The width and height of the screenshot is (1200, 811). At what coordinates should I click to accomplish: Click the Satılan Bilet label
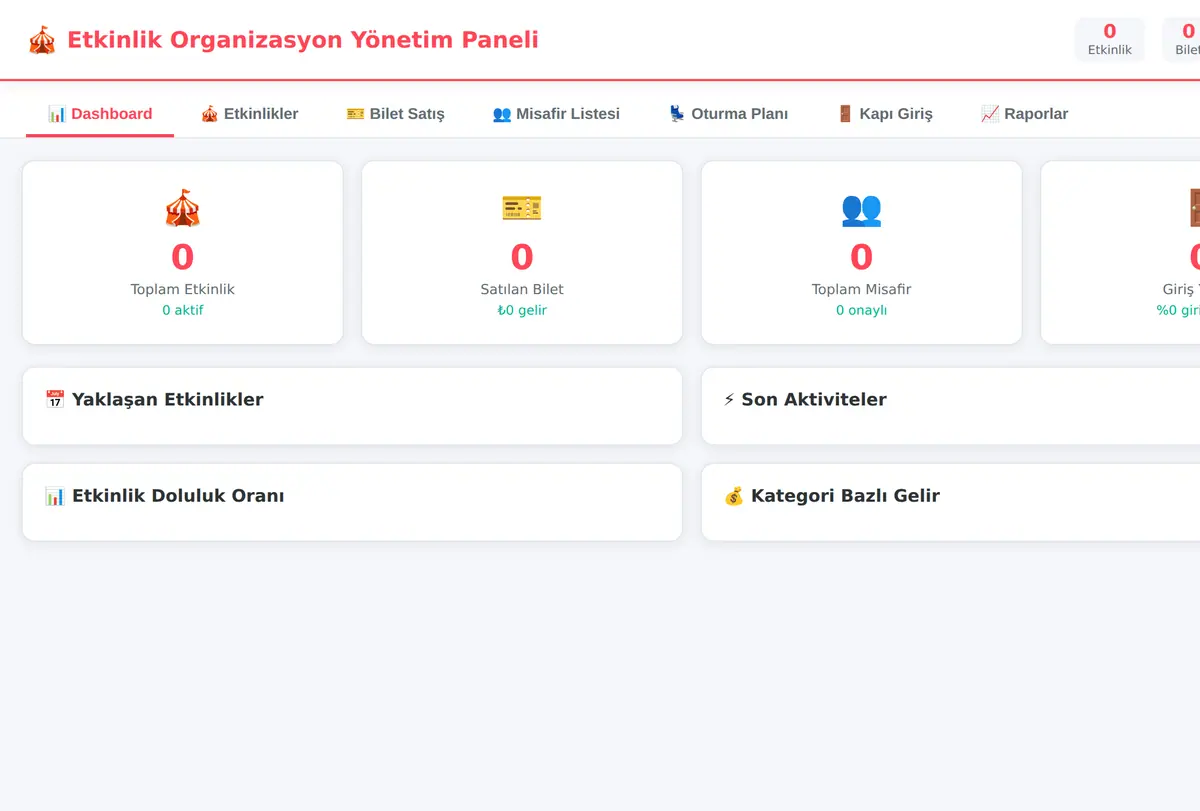point(522,289)
